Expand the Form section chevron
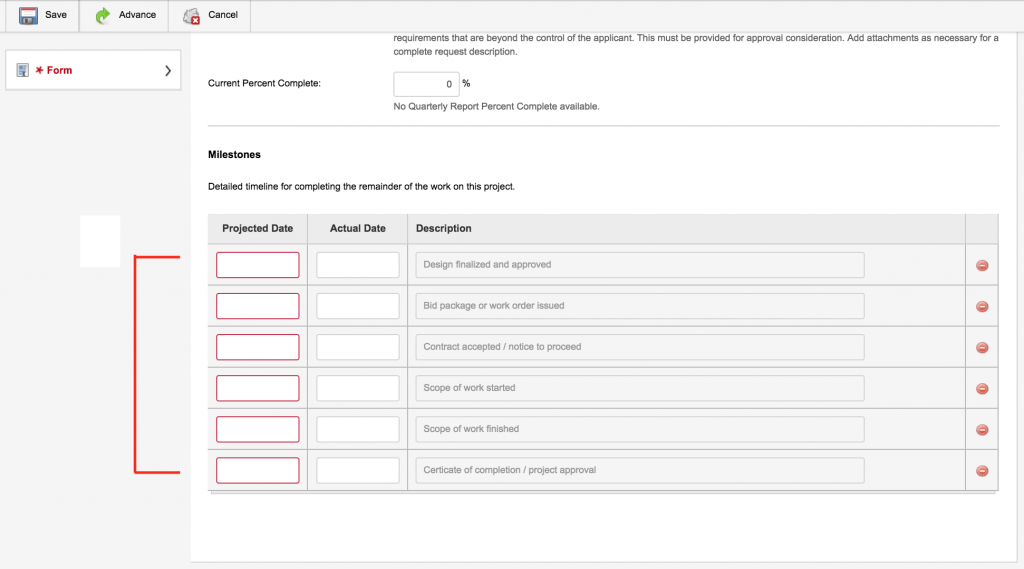The image size is (1024, 569). [168, 71]
